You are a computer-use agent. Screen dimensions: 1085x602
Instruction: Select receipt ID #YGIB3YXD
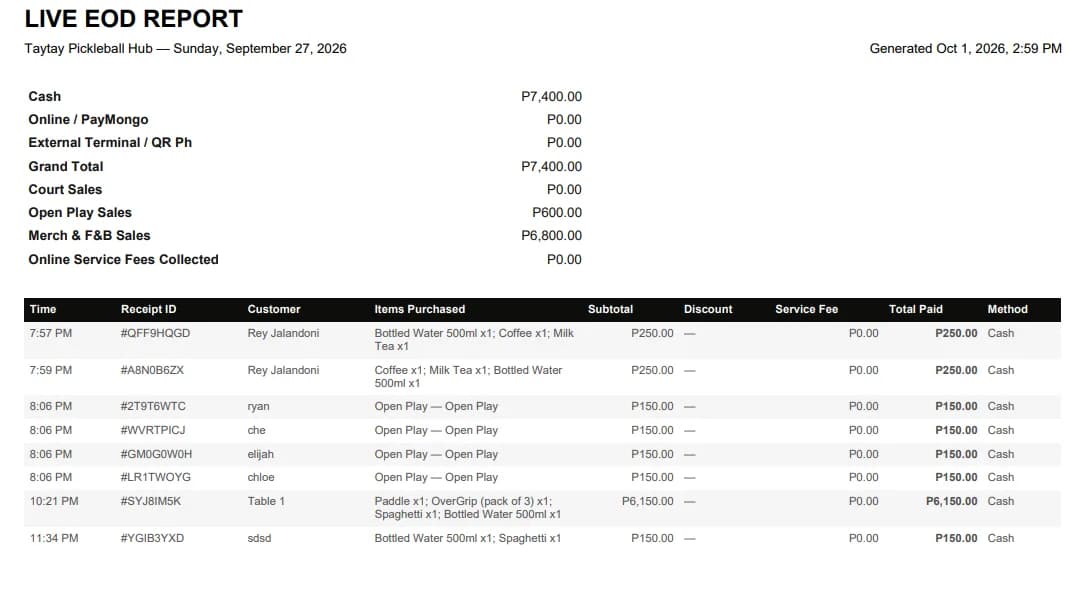coord(152,538)
